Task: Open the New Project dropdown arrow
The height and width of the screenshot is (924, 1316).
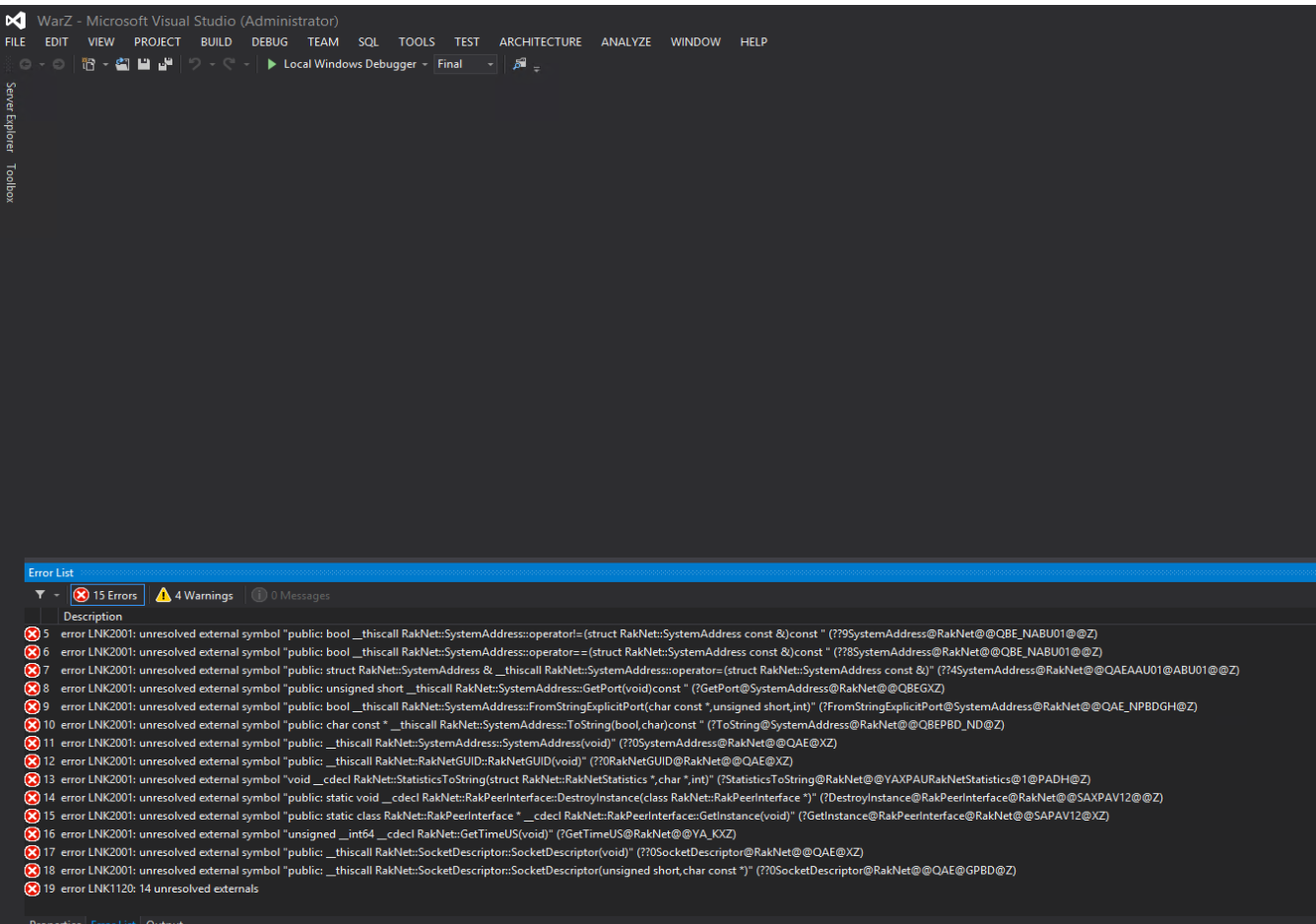Action: click(x=104, y=65)
